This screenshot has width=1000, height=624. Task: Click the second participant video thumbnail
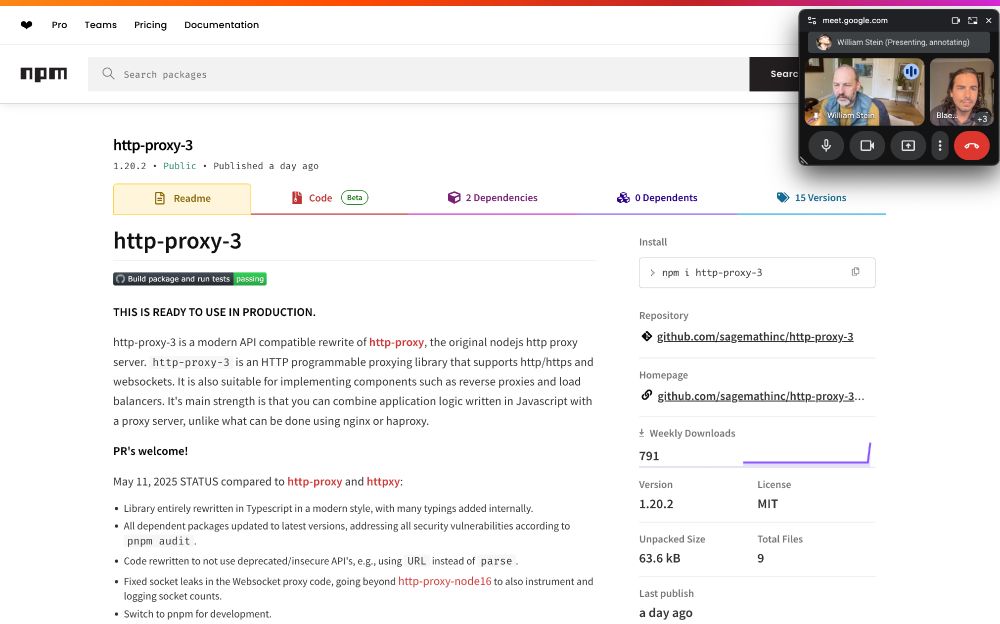961,91
